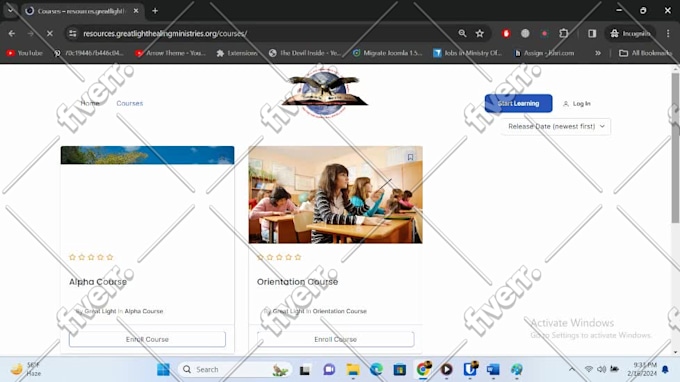This screenshot has height=382, width=680.
Task: Open Wi-Fi network status icon
Action: click(x=588, y=369)
